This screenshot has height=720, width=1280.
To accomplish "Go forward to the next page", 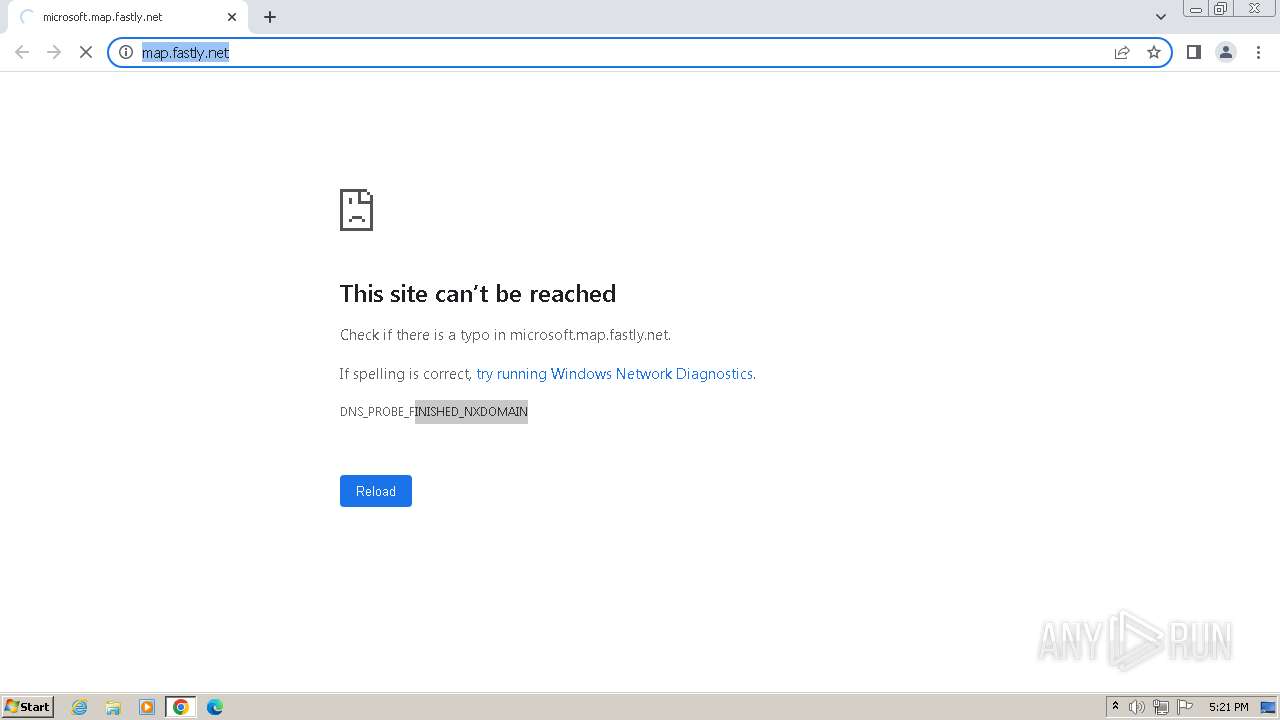I will coord(54,52).
